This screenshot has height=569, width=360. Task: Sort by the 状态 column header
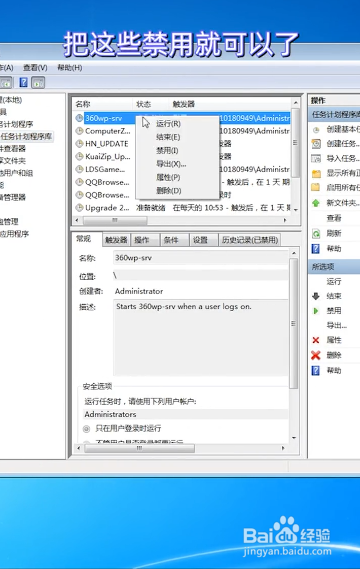tap(143, 105)
